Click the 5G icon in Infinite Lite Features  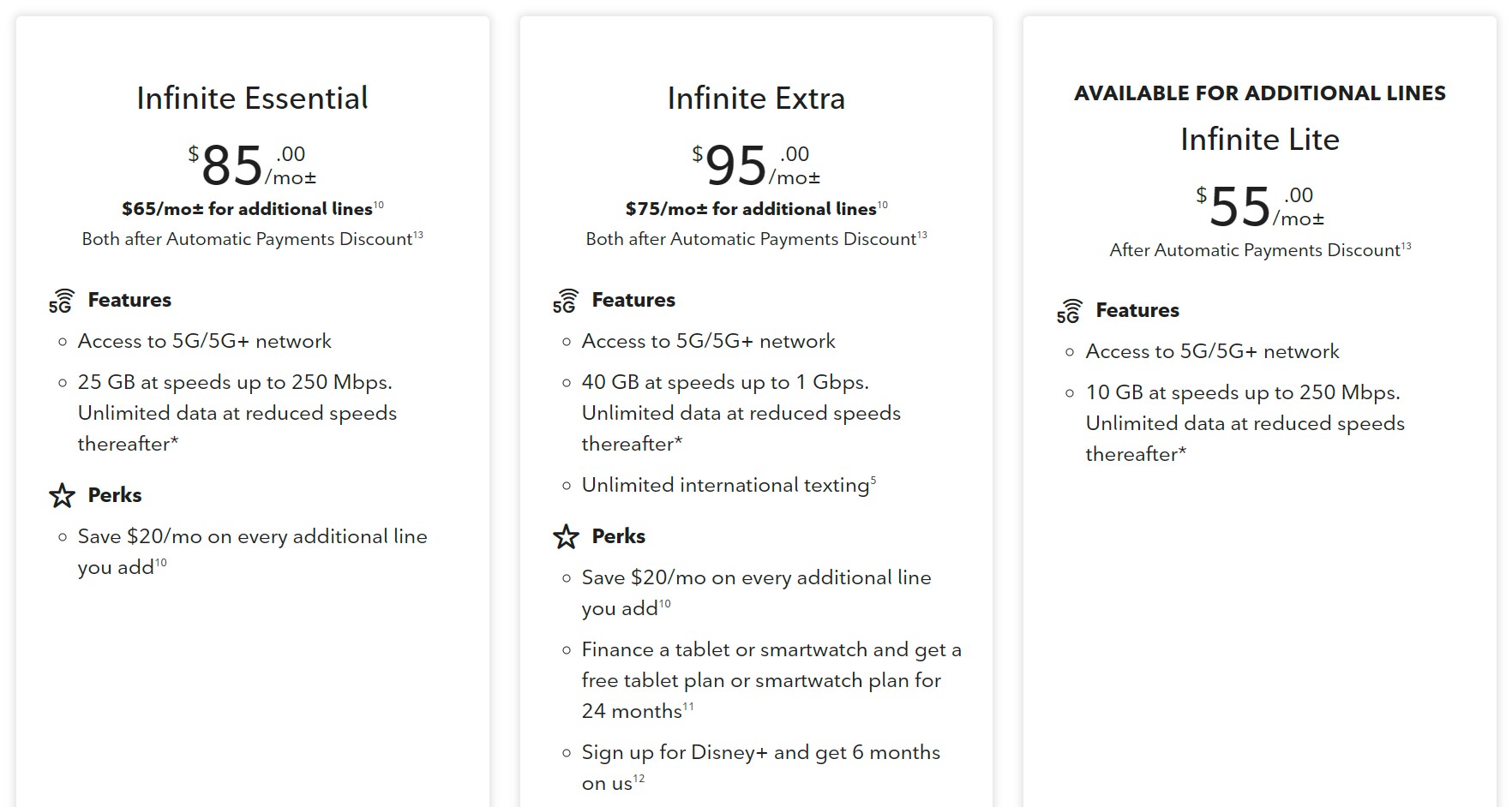[x=1069, y=312]
